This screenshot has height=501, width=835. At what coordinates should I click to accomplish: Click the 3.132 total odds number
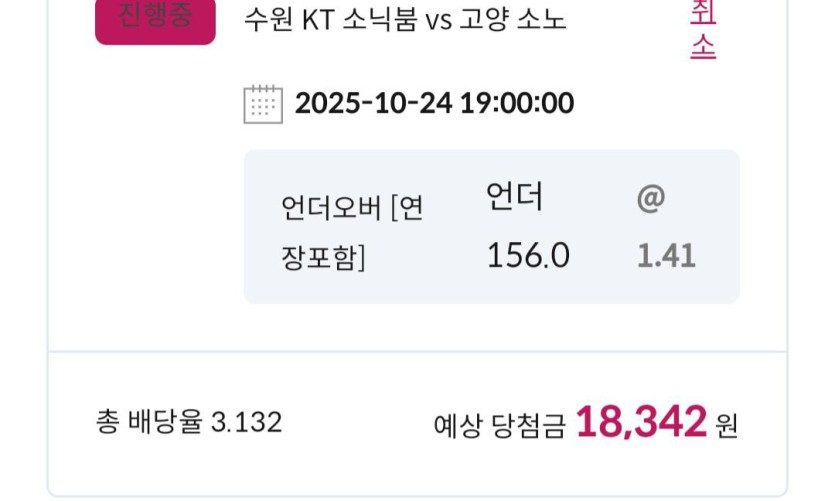[x=246, y=422]
